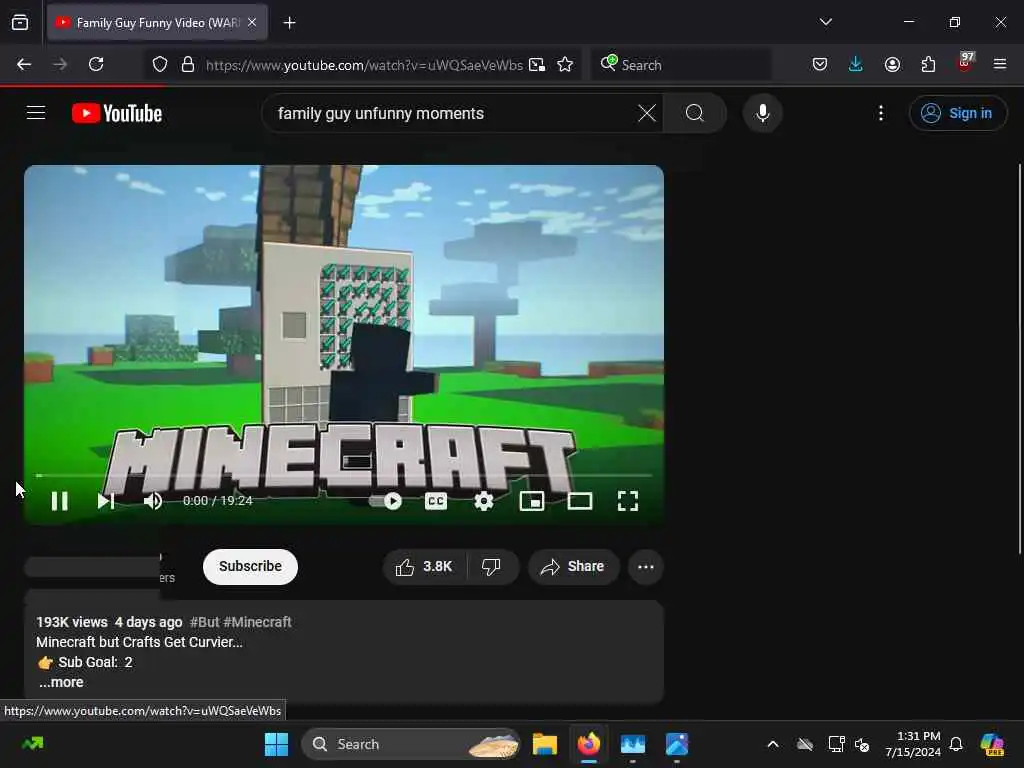This screenshot has width=1024, height=768.
Task: Close the Family Guy Funny Video tab
Action: [252, 22]
